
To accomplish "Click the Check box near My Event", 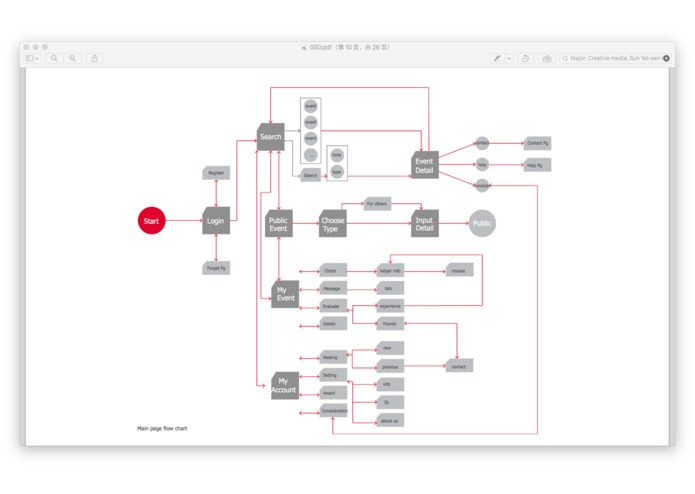I will [x=333, y=270].
